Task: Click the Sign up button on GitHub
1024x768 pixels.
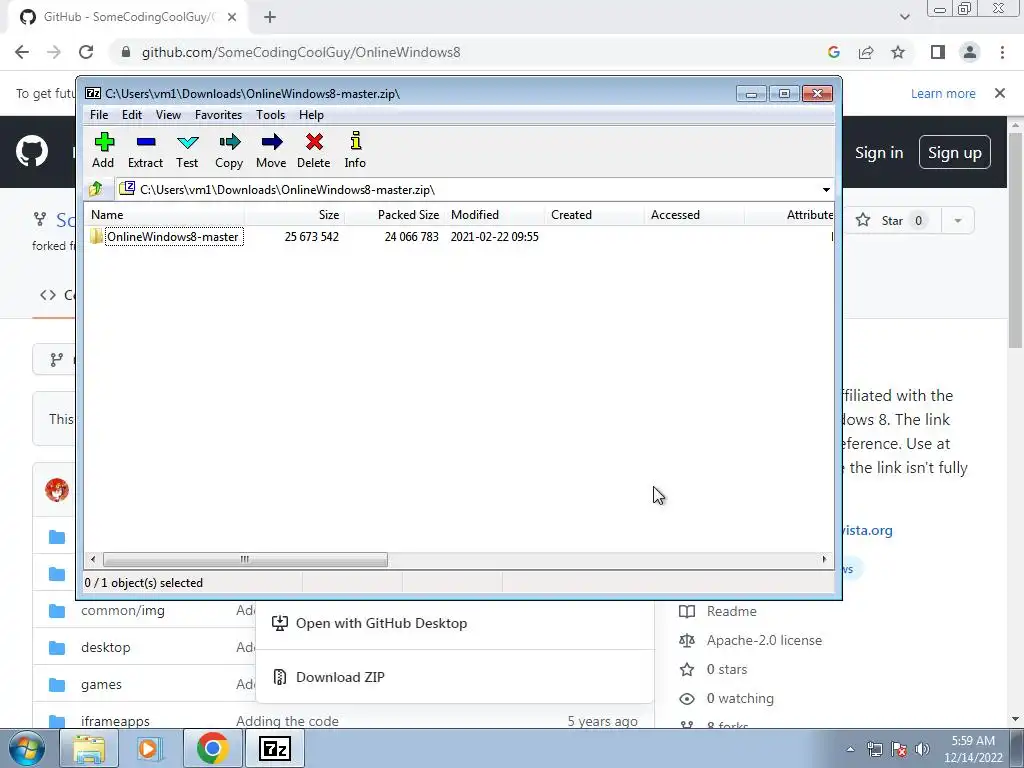Action: [x=955, y=153]
